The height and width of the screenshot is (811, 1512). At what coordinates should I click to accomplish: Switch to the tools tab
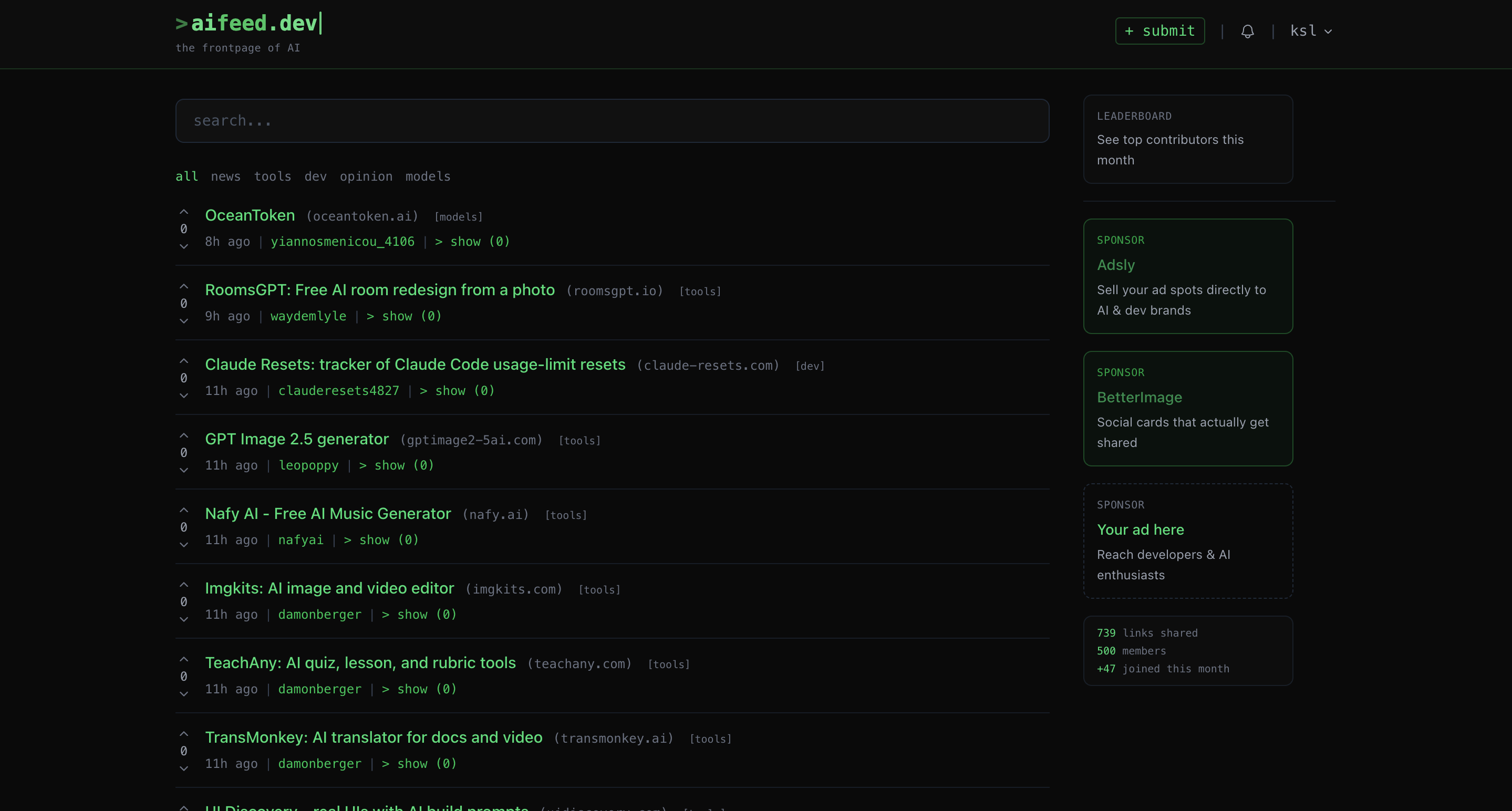pyautogui.click(x=272, y=176)
